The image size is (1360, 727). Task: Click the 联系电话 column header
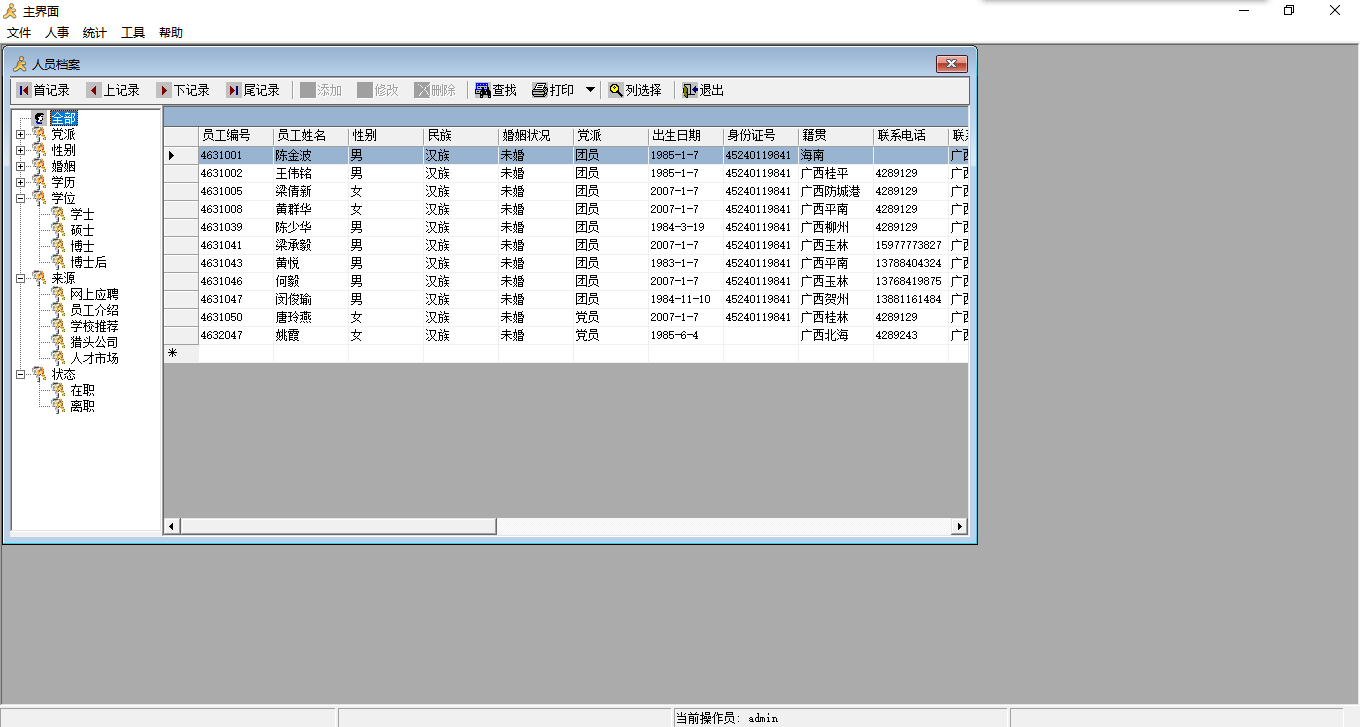tap(911, 136)
